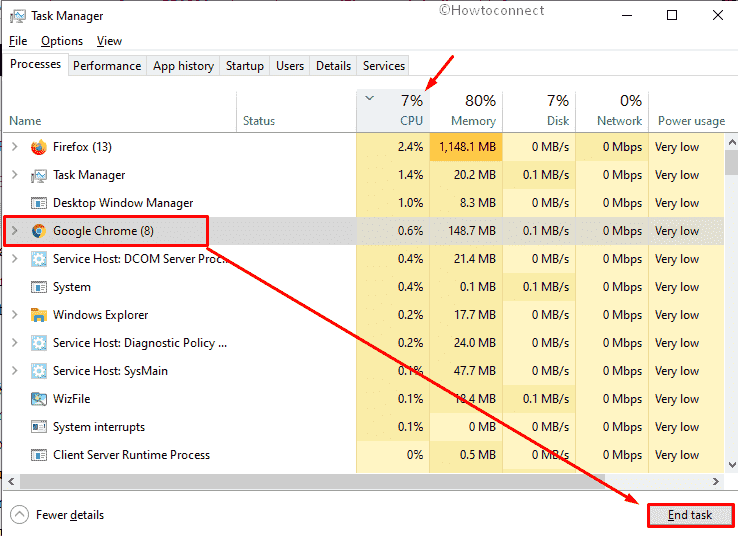Viewport: 738px width, 536px height.
Task: Sort by the Disk column header
Action: pyautogui.click(x=539, y=112)
